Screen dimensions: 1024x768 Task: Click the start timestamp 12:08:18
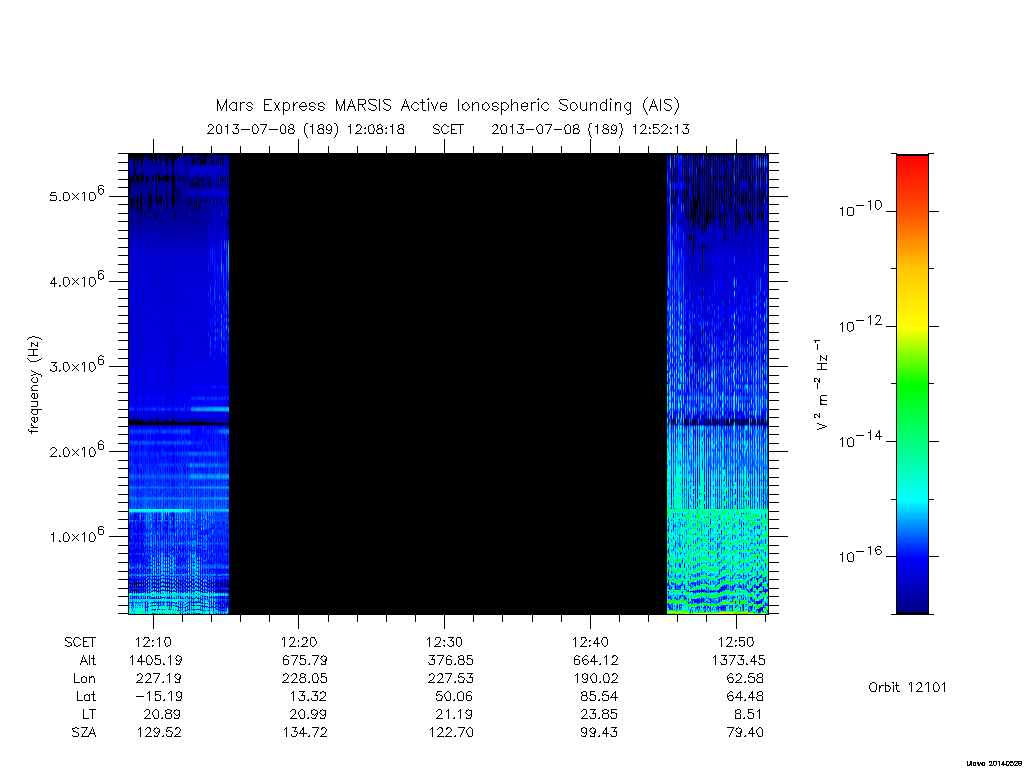coord(376,129)
